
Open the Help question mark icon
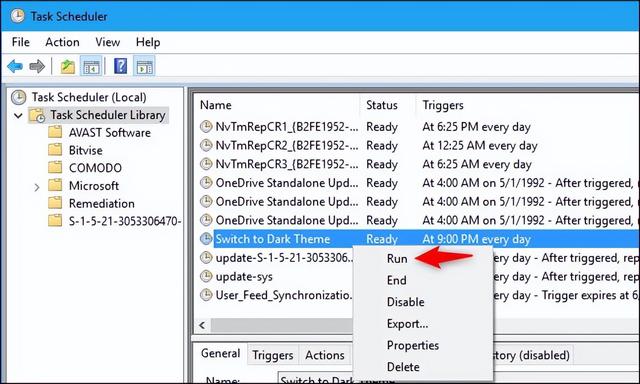coord(120,66)
